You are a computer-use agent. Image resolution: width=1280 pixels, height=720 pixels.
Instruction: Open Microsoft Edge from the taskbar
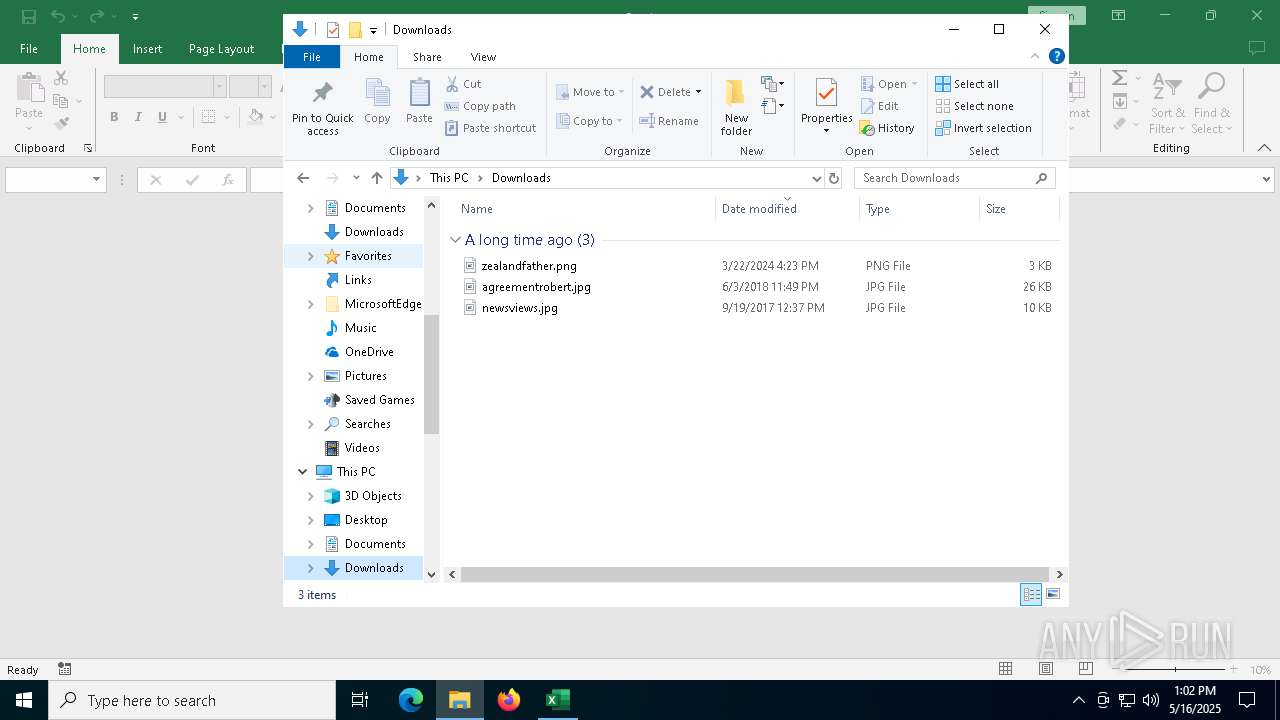click(411, 700)
